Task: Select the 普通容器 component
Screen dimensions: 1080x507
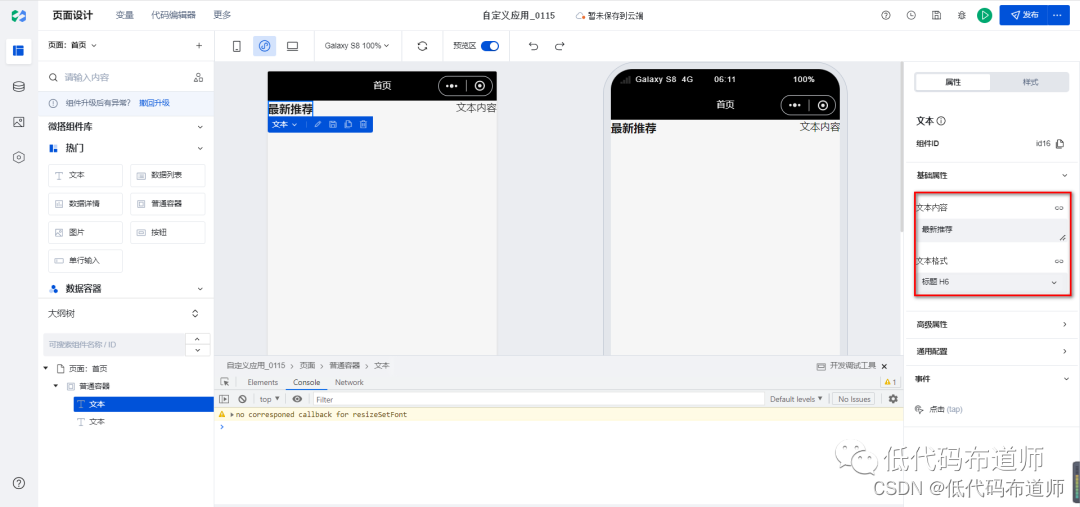Action: [x=167, y=204]
